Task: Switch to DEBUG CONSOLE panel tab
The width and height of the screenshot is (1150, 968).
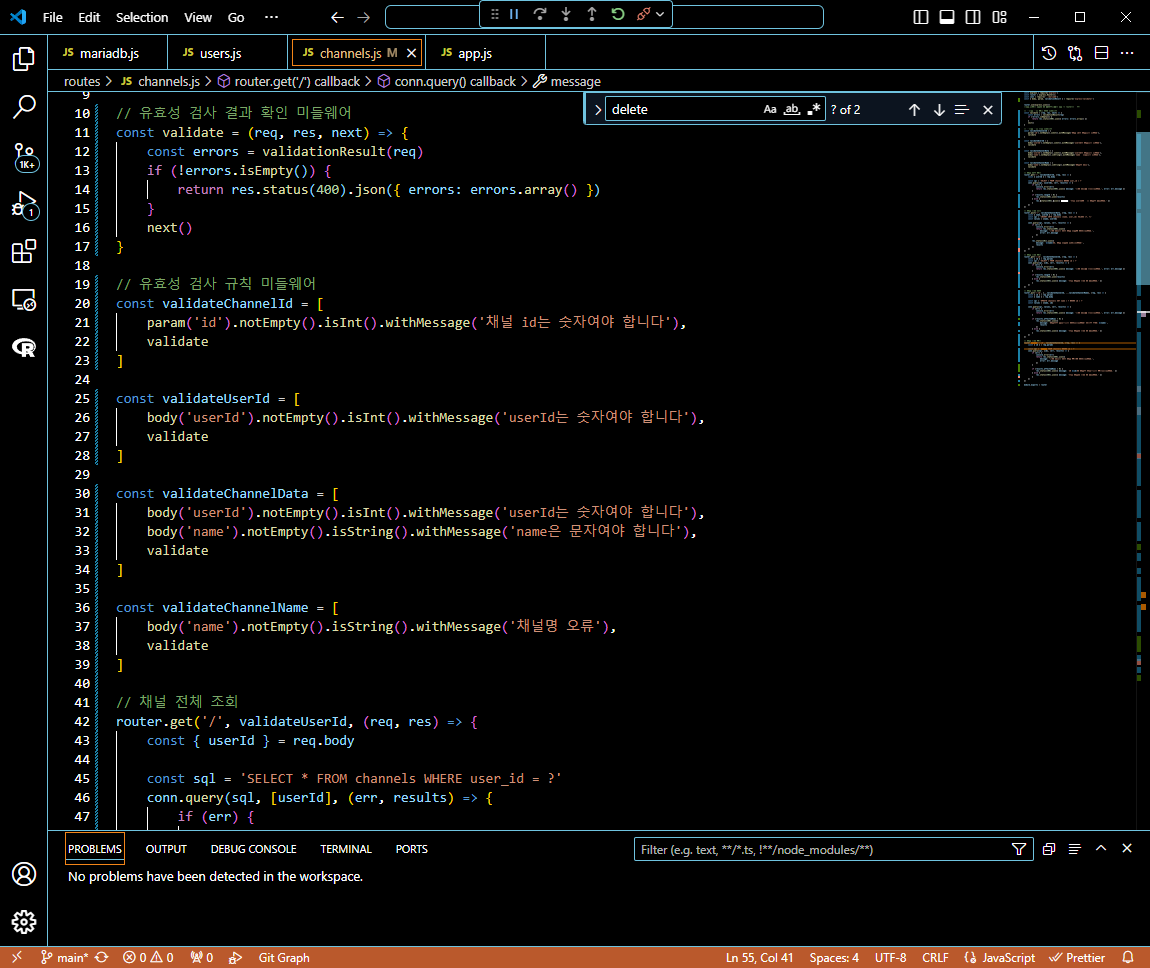Action: coord(254,849)
